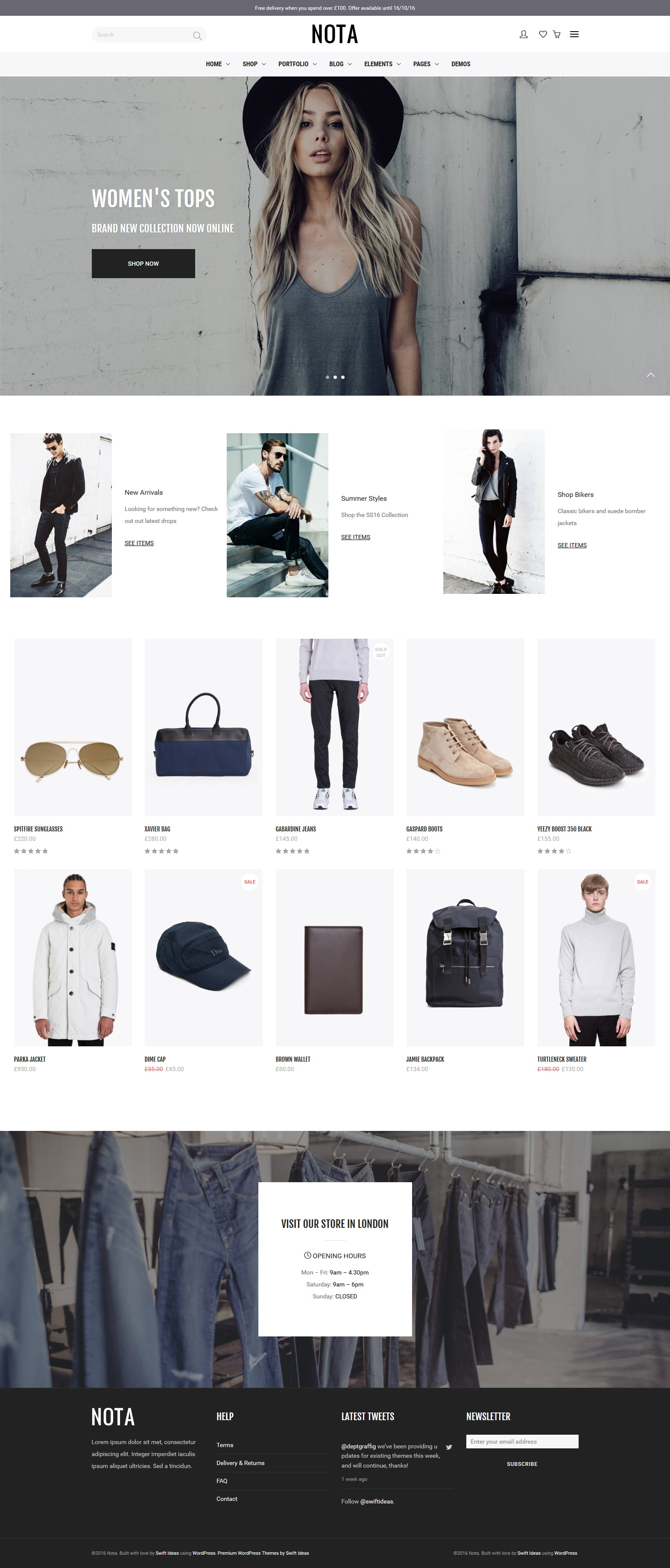Select the third hero slider dot
The width and height of the screenshot is (670, 1568).
click(342, 377)
